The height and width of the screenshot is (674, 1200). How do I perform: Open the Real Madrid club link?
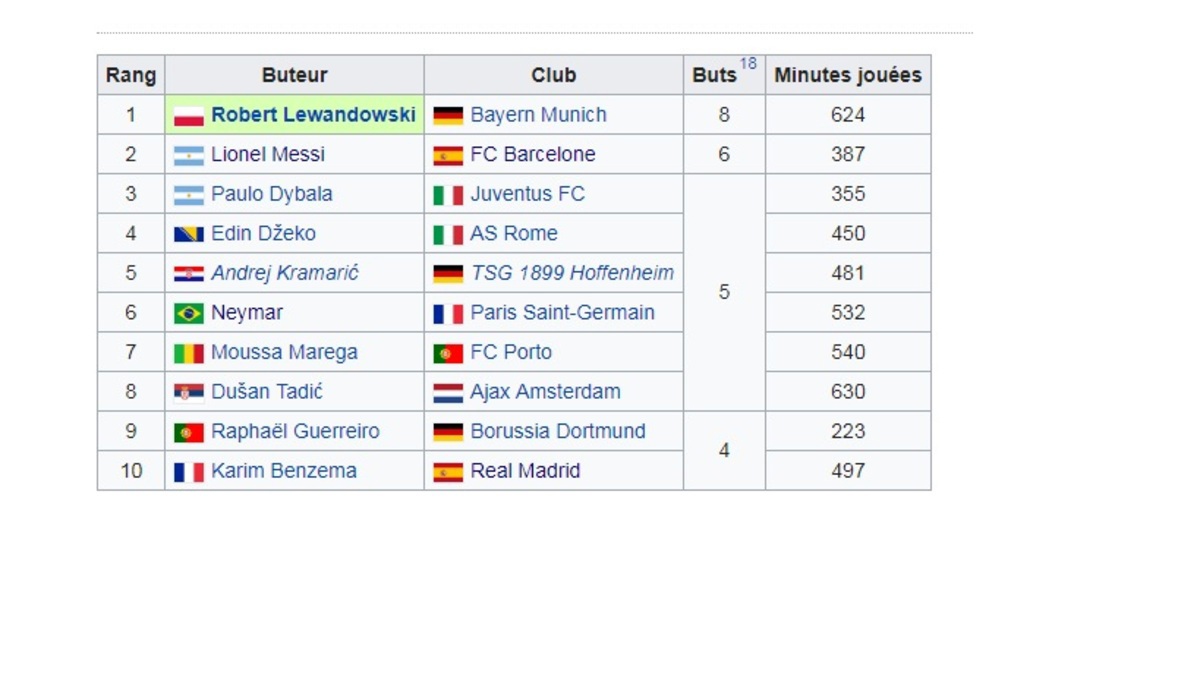click(525, 471)
